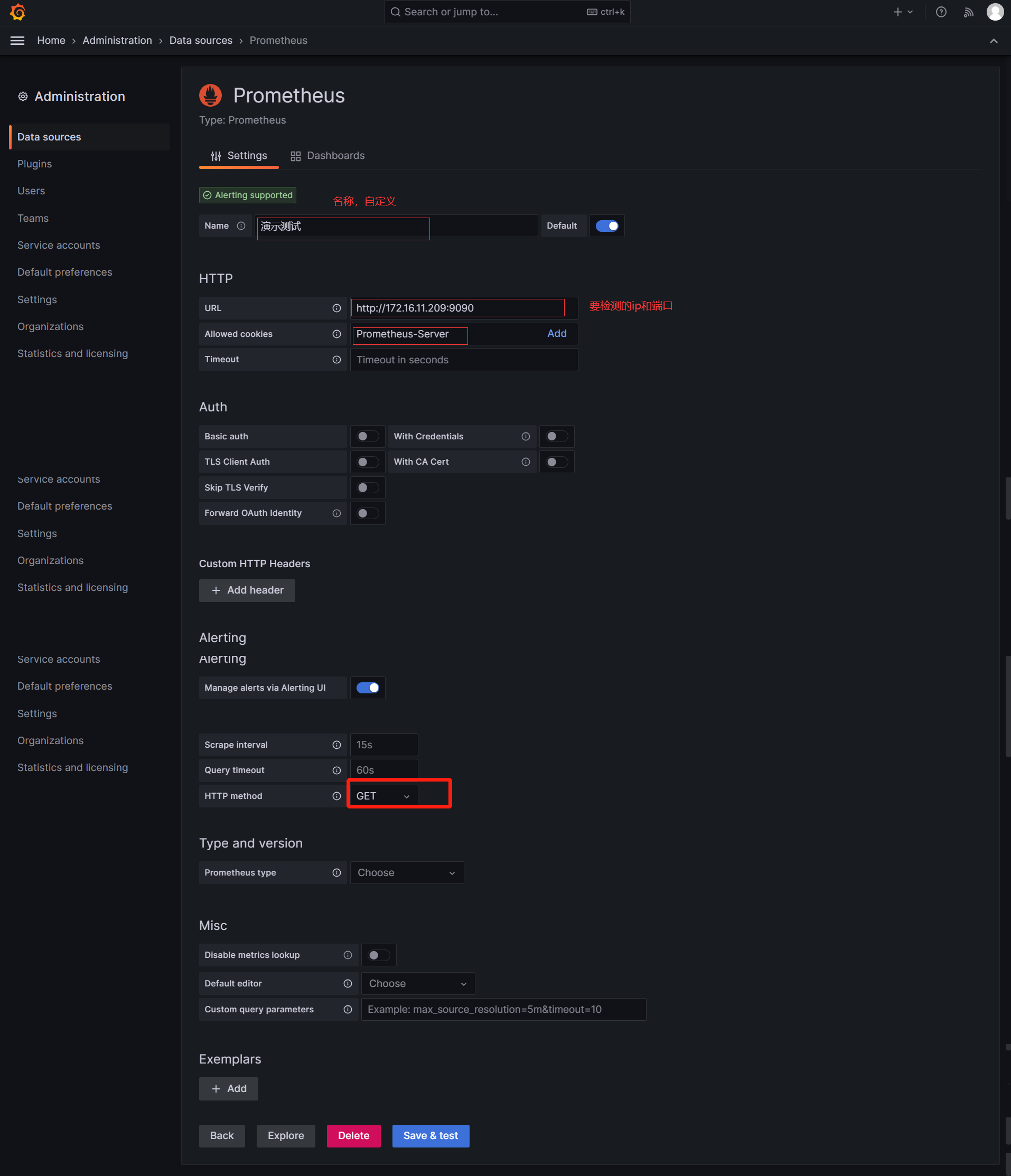
Task: Open Plugins in the Administration sidebar
Action: 35,164
